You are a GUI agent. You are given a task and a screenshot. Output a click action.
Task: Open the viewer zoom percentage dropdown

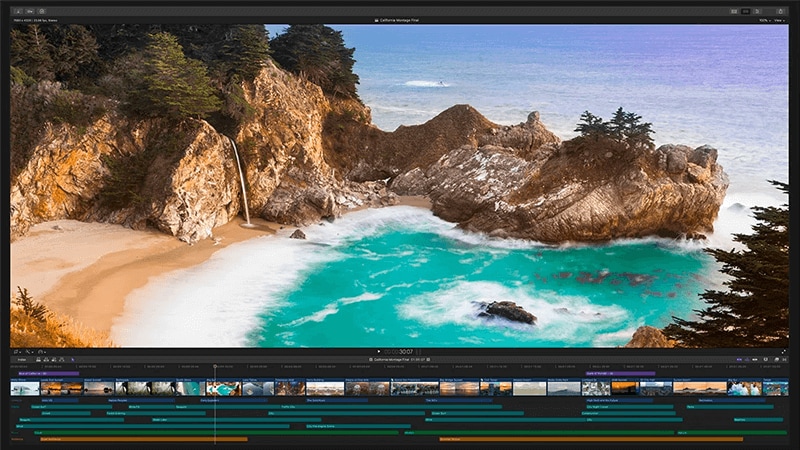[x=764, y=20]
